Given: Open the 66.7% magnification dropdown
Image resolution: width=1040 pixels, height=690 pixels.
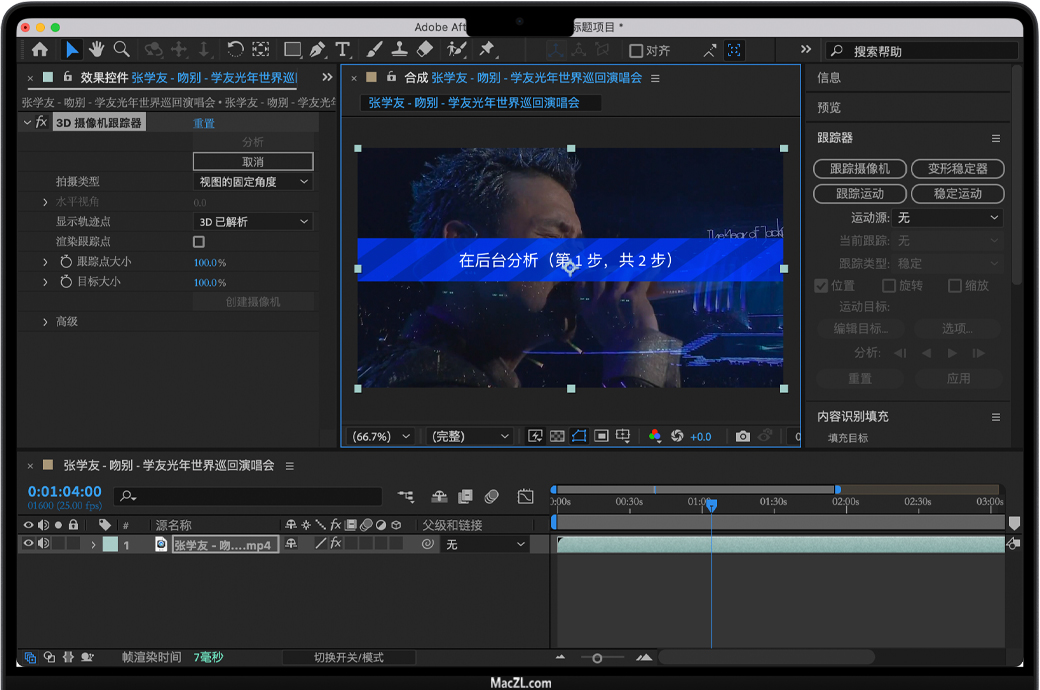Looking at the screenshot, I should click(x=381, y=436).
